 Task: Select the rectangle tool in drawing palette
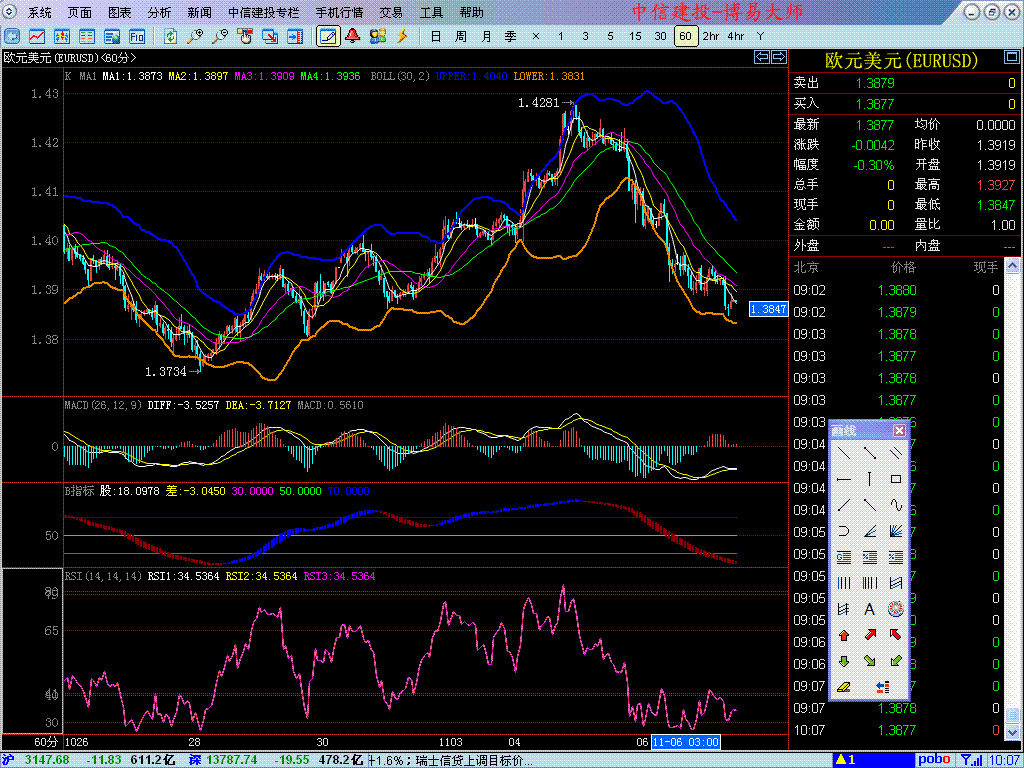click(896, 479)
